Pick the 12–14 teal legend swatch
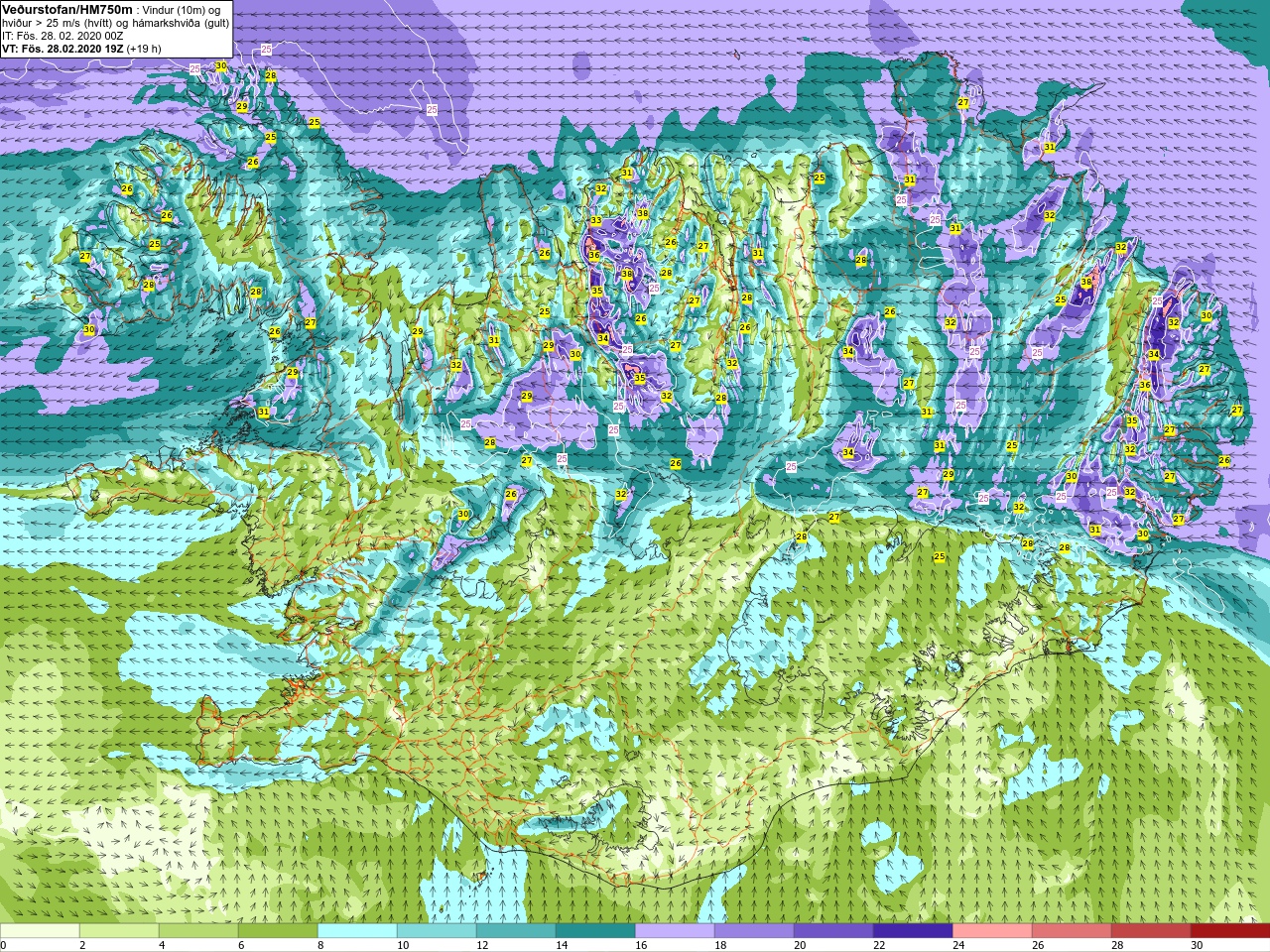This screenshot has height=952, width=1270. (x=516, y=931)
